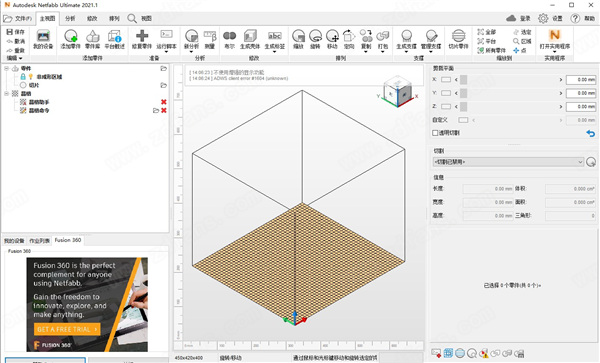Click GET A FREE TRIAL button
This screenshot has height=363, width=600.
(x=67, y=329)
